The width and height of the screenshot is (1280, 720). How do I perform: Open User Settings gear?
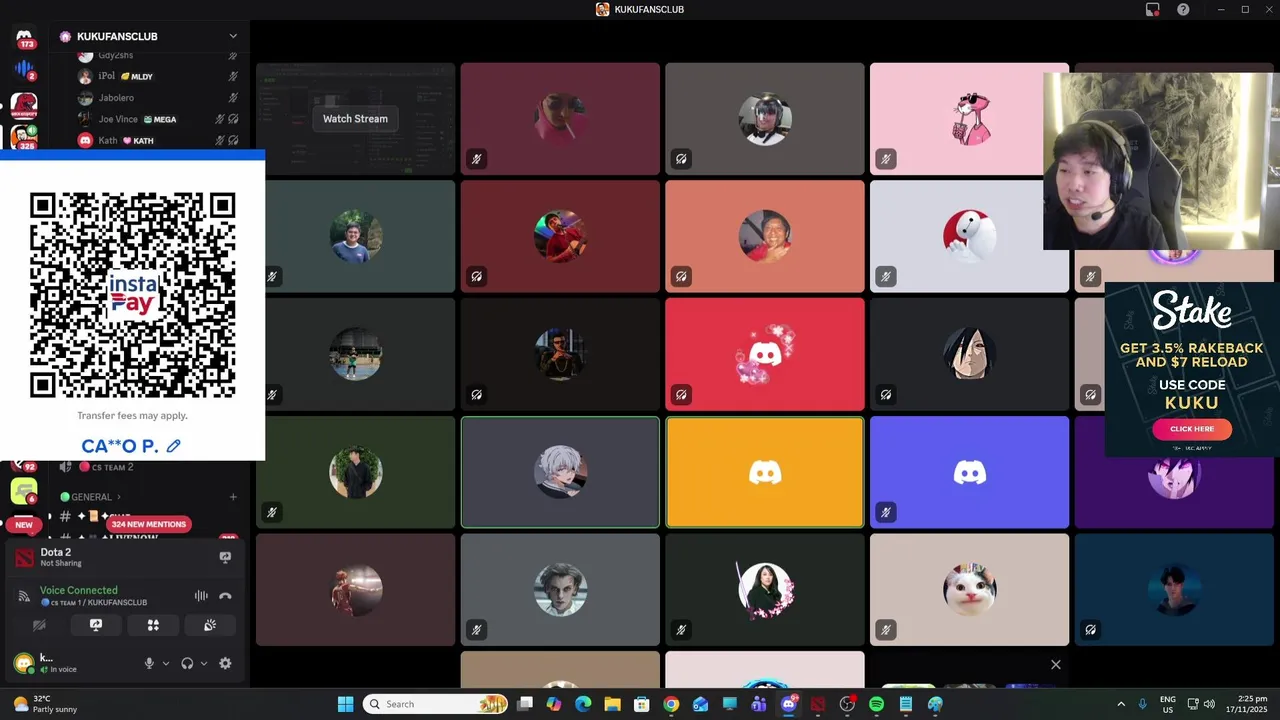click(x=225, y=663)
